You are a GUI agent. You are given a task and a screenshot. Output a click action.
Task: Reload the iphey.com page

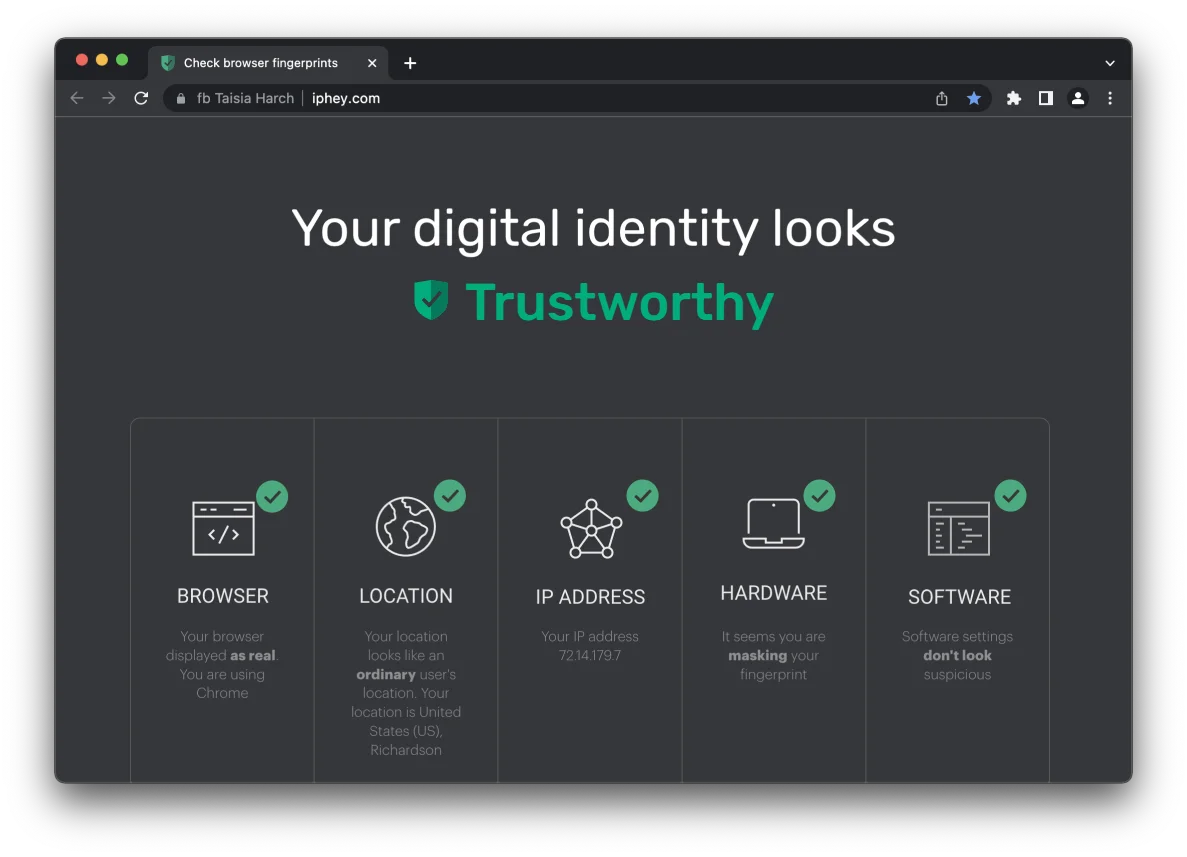coord(141,98)
